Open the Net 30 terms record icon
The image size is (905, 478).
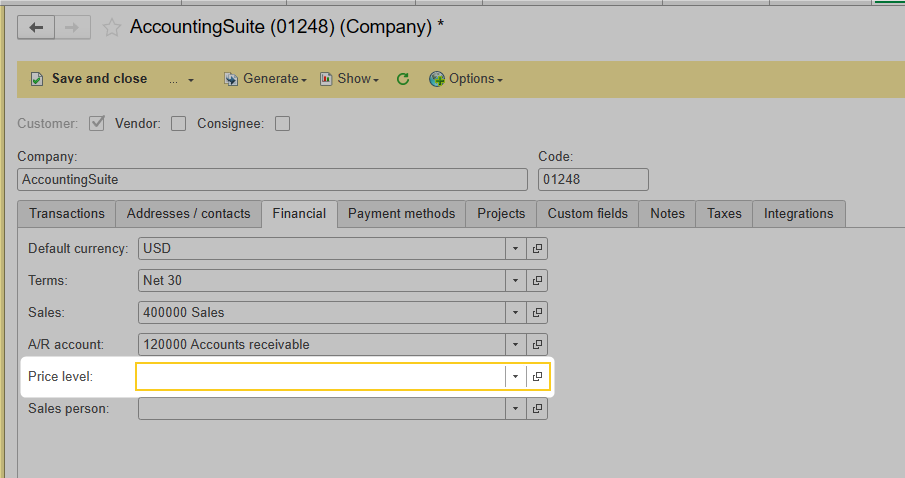537,281
